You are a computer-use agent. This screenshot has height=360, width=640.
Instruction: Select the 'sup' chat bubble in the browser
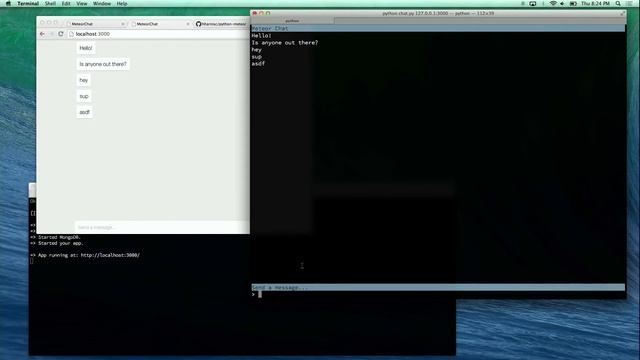click(x=84, y=96)
